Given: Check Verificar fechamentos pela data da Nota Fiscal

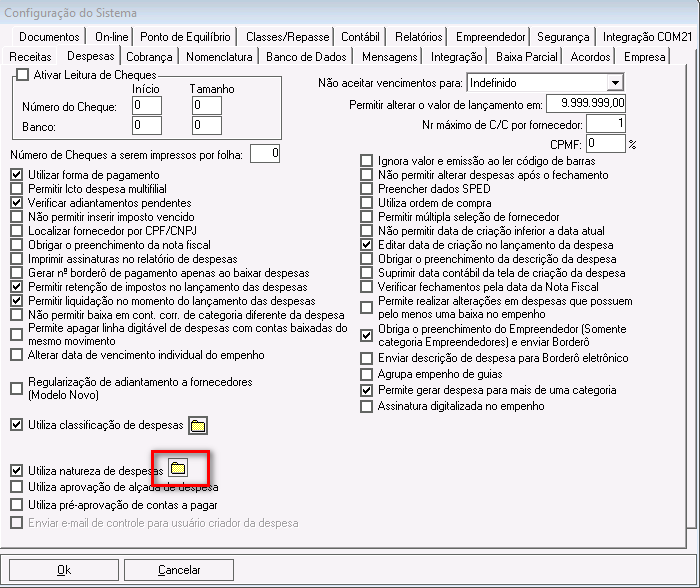Looking at the screenshot, I should (x=367, y=287).
